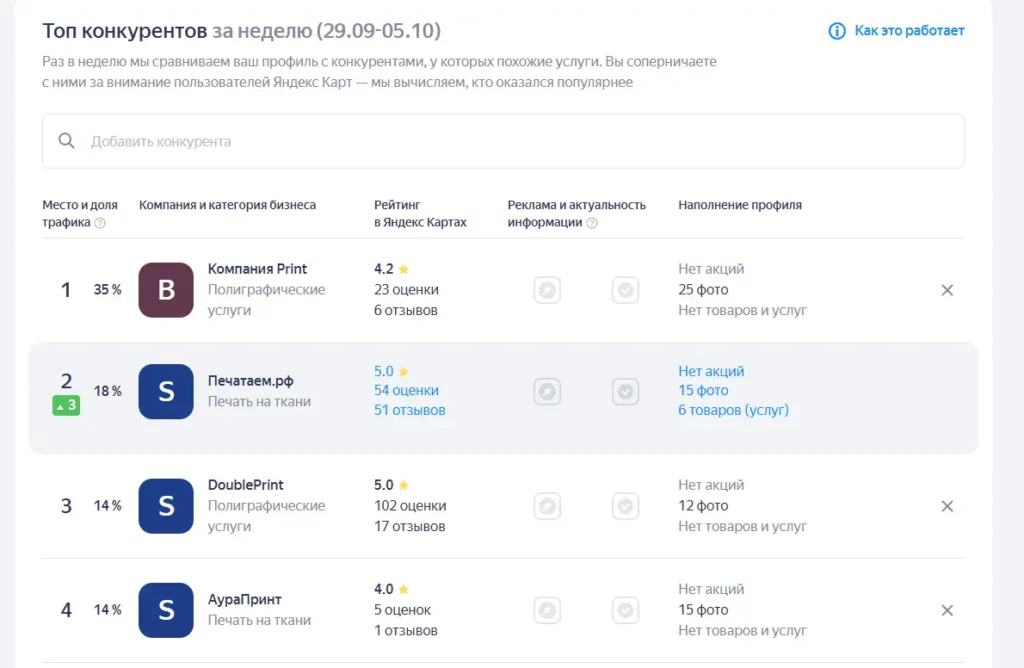Click advertising status icon for DoublePrint

click(547, 506)
